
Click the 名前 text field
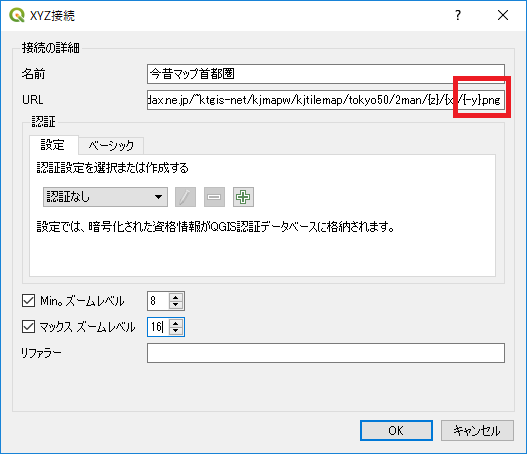click(x=326, y=74)
